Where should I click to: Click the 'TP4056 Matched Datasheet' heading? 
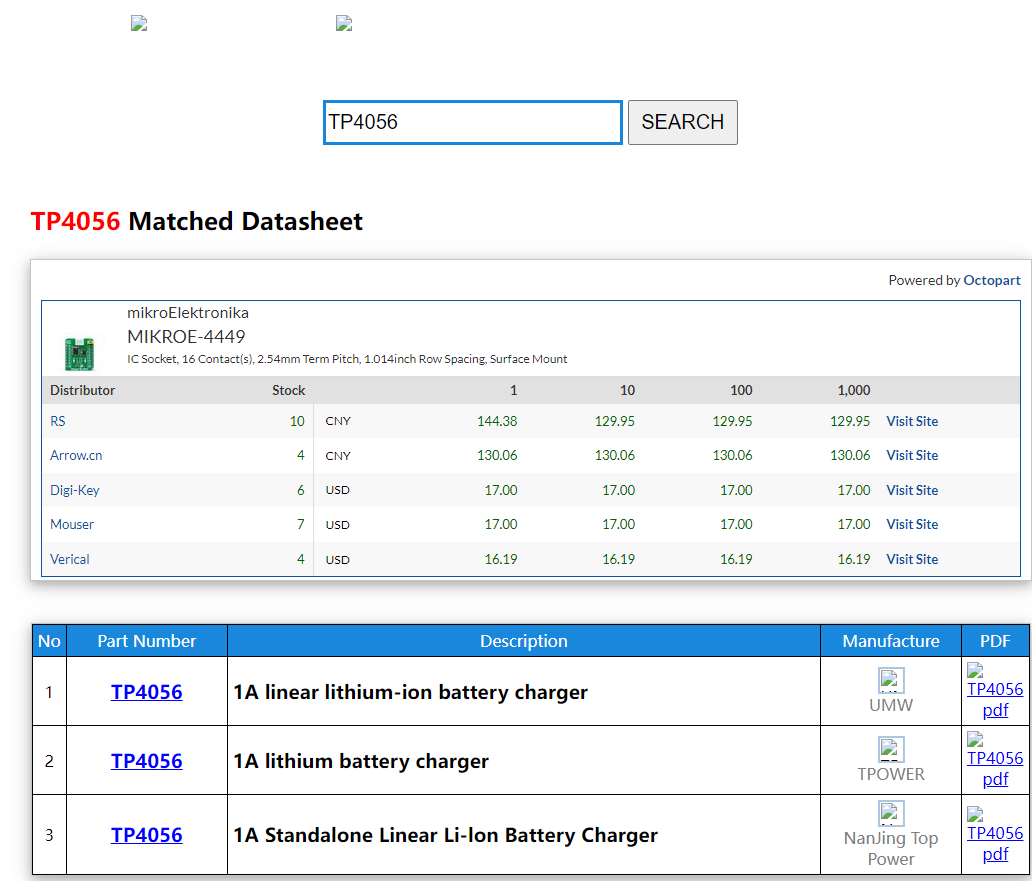pyautogui.click(x=197, y=222)
